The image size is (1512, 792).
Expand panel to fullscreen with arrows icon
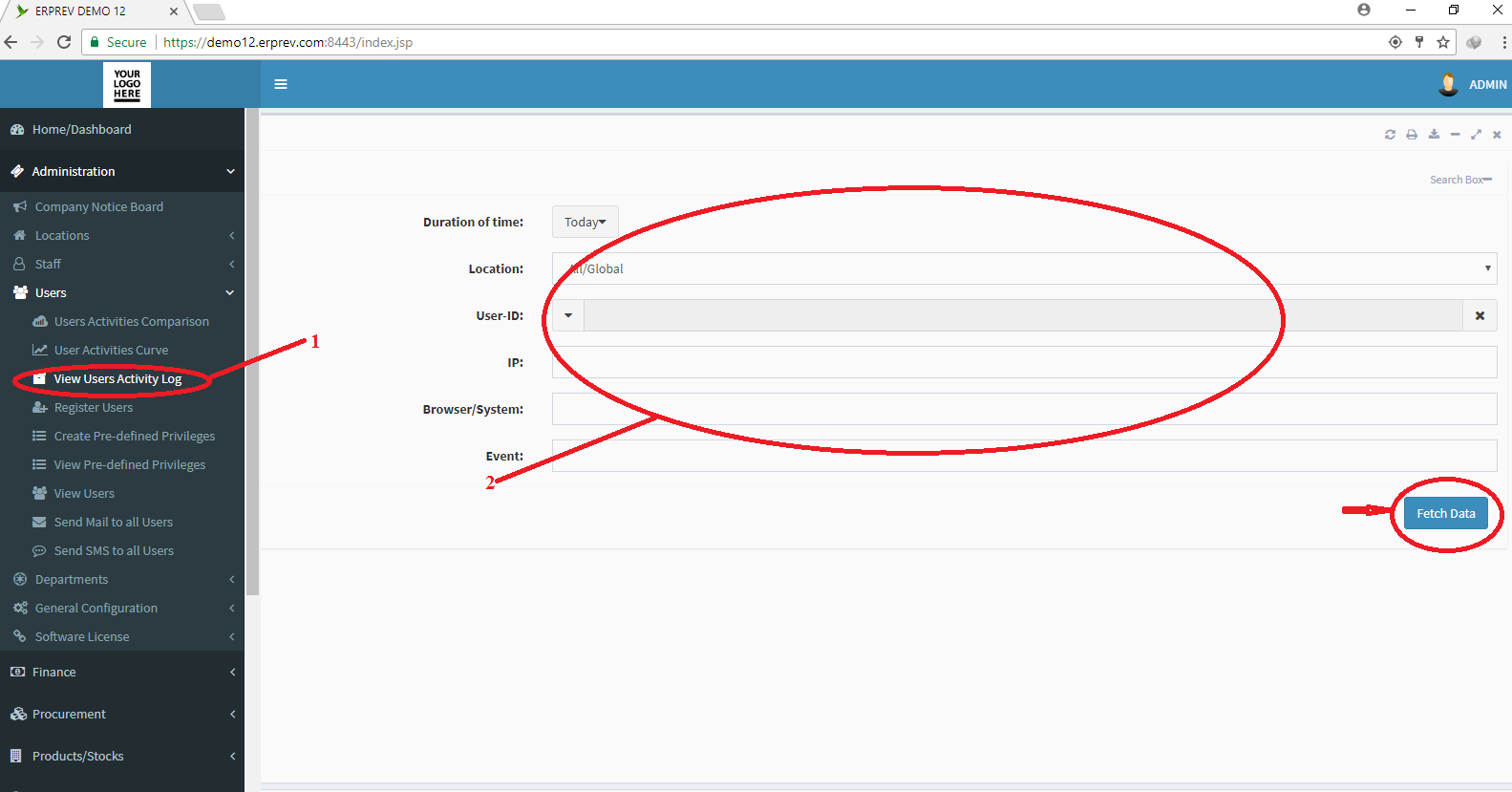point(1476,135)
